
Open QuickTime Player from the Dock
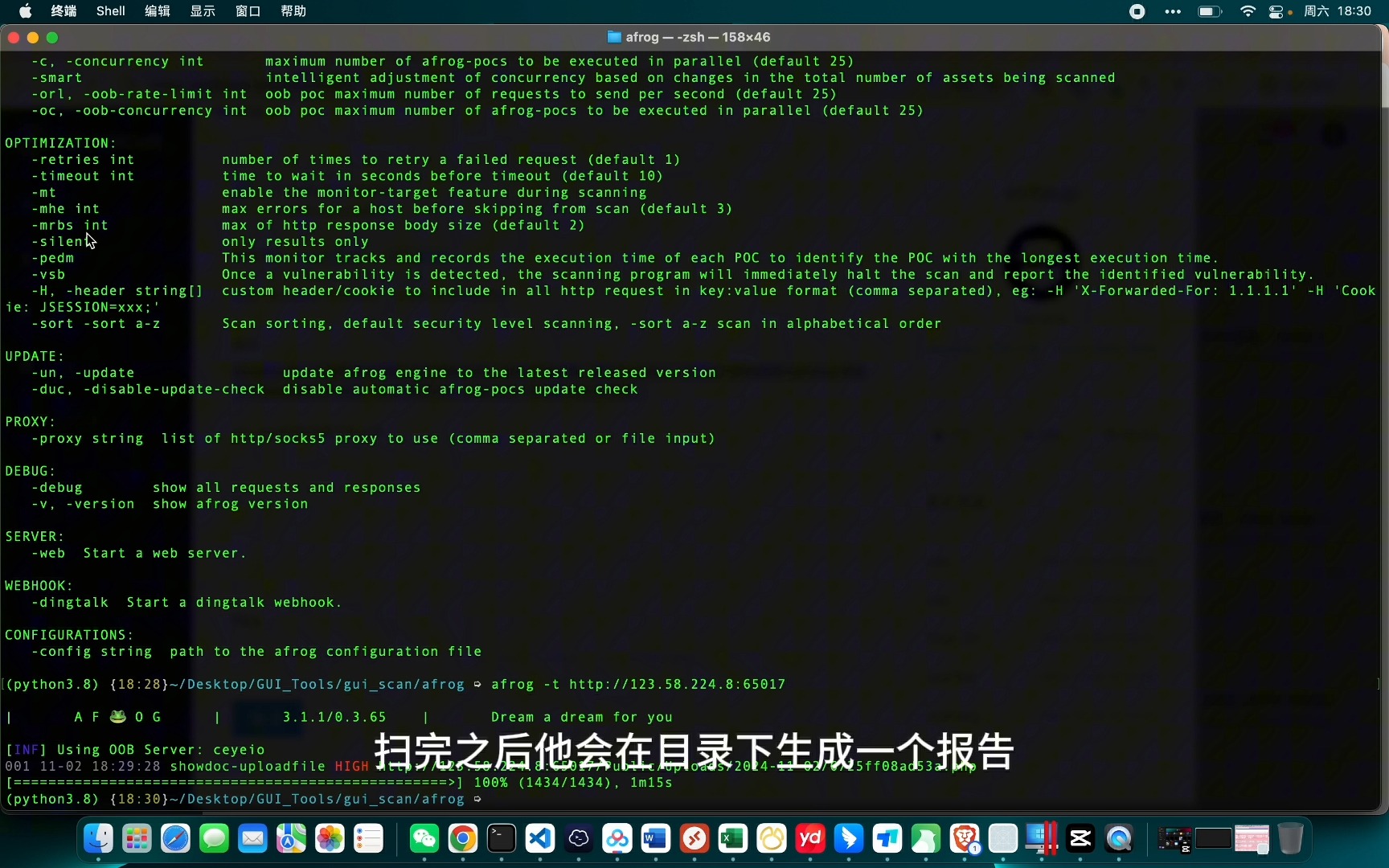coord(1119,839)
